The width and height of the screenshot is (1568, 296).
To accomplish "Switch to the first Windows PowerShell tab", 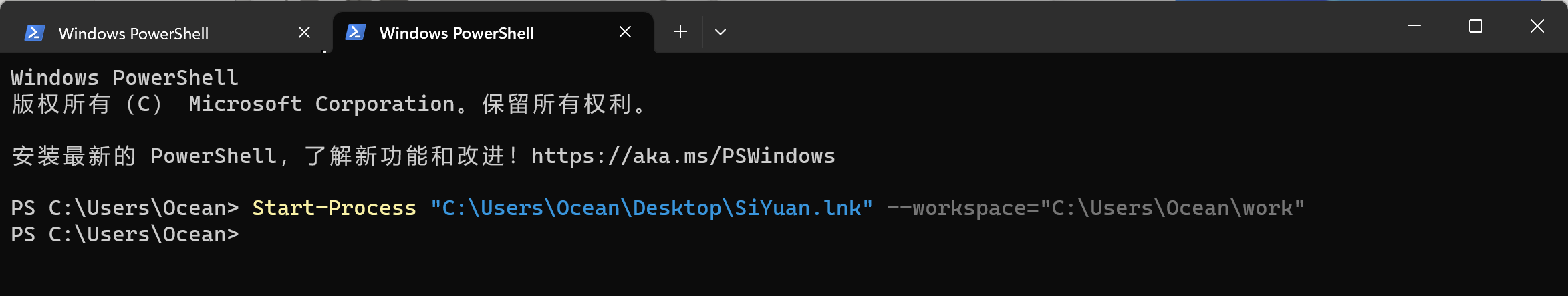I will point(134,33).
